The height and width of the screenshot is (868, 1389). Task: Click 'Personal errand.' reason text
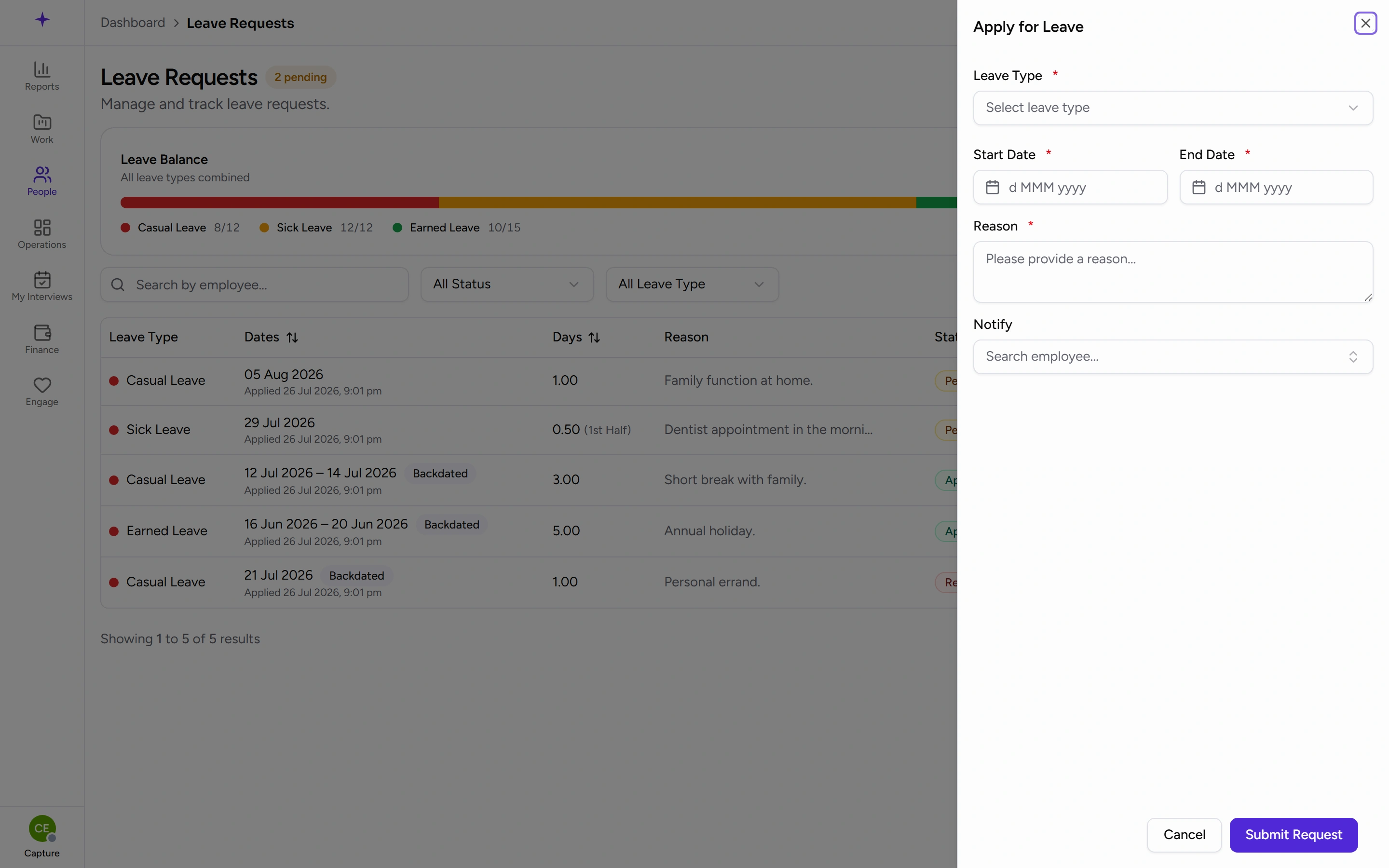pos(712,582)
